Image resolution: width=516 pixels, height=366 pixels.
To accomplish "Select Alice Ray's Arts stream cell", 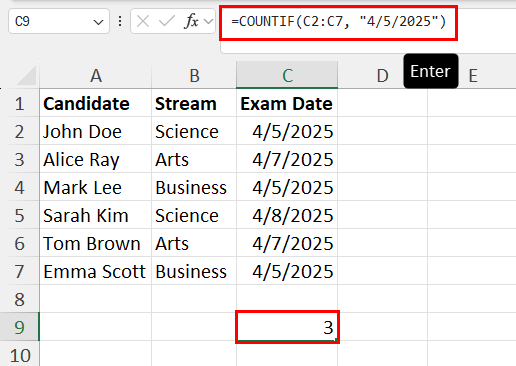I will point(194,160).
